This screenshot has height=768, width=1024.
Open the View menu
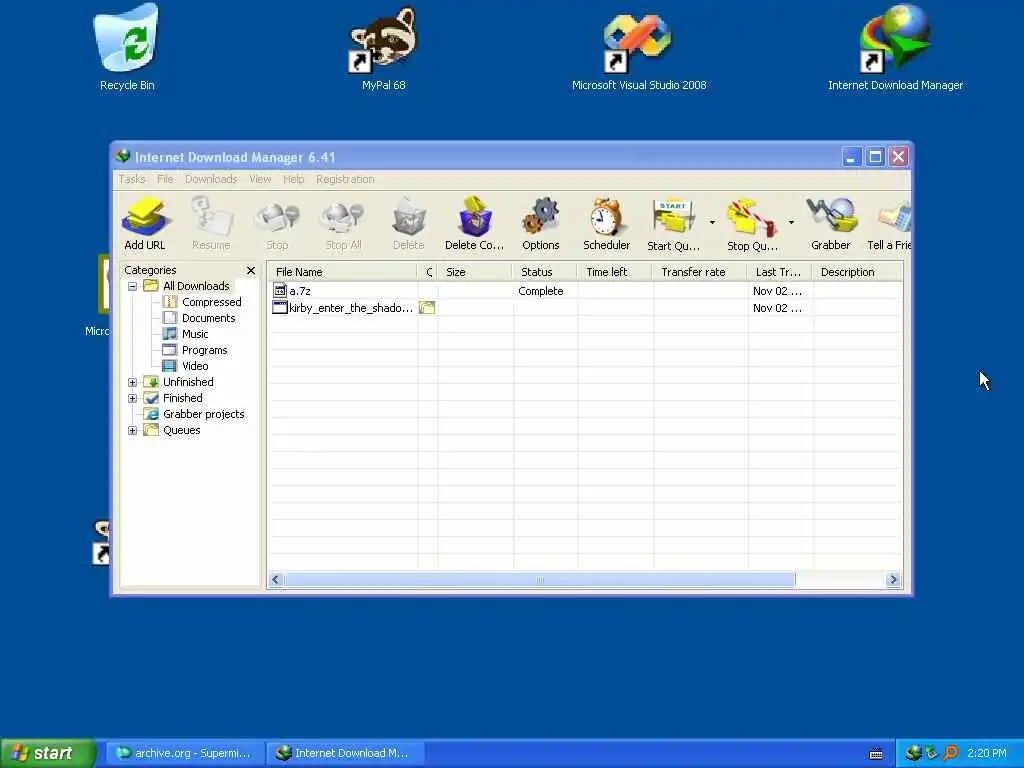click(x=260, y=179)
